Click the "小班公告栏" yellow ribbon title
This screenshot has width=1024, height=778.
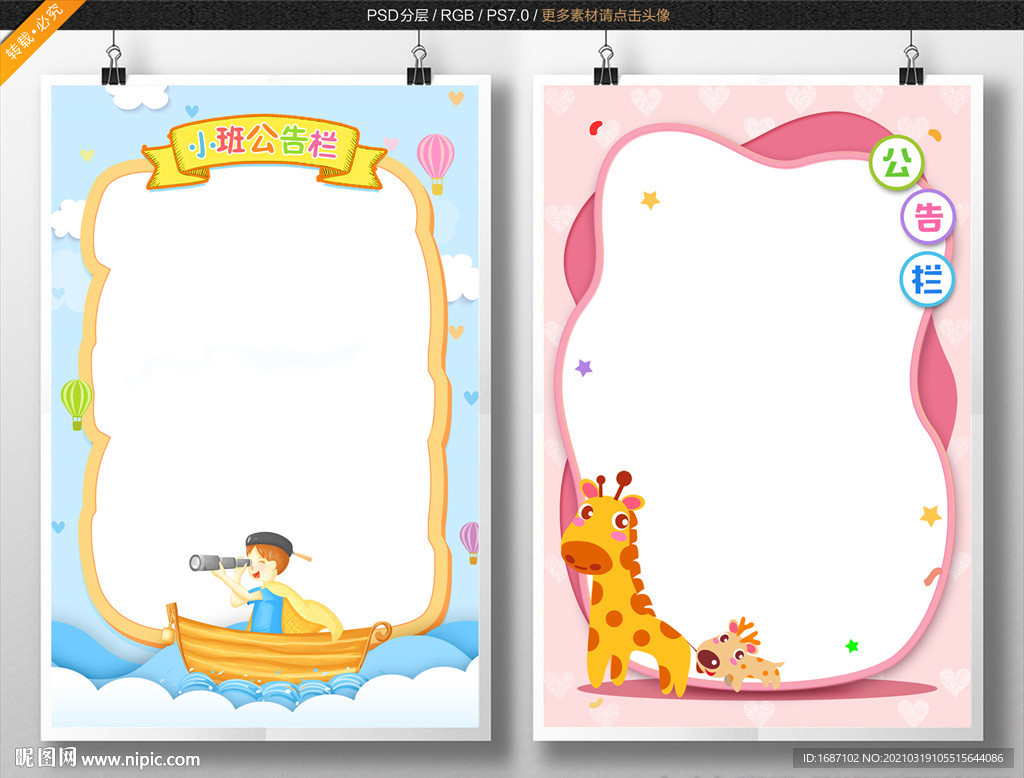tap(264, 154)
